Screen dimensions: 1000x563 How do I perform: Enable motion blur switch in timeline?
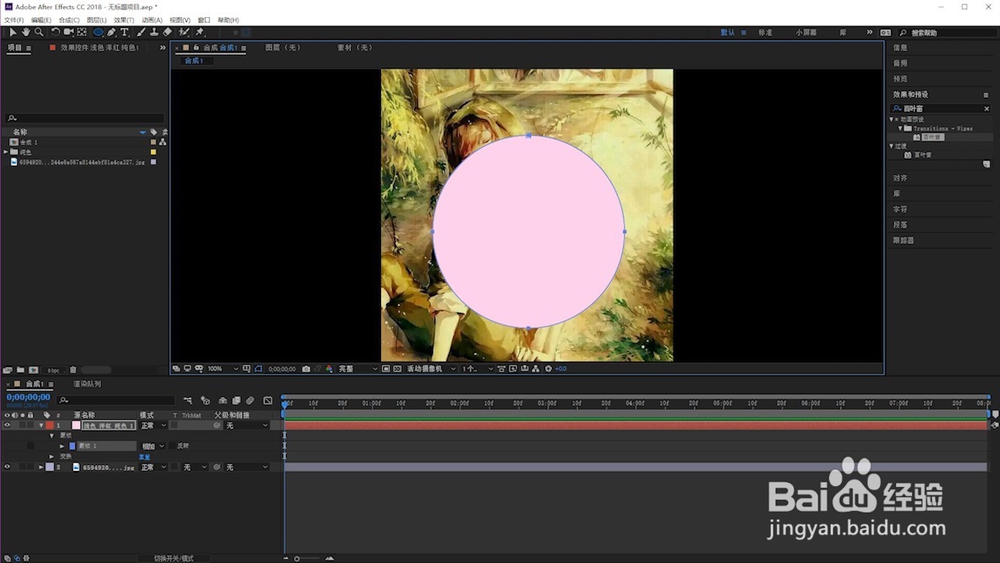(250, 400)
